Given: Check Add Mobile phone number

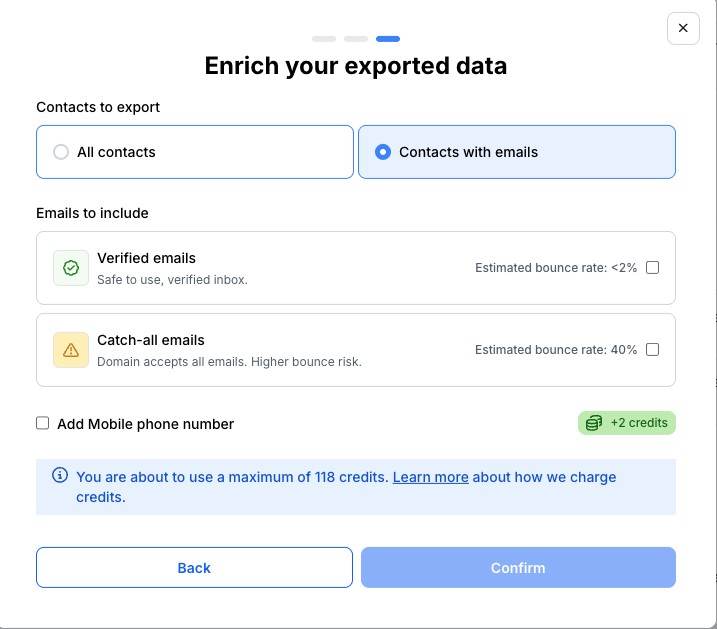Looking at the screenshot, I should click(43, 423).
